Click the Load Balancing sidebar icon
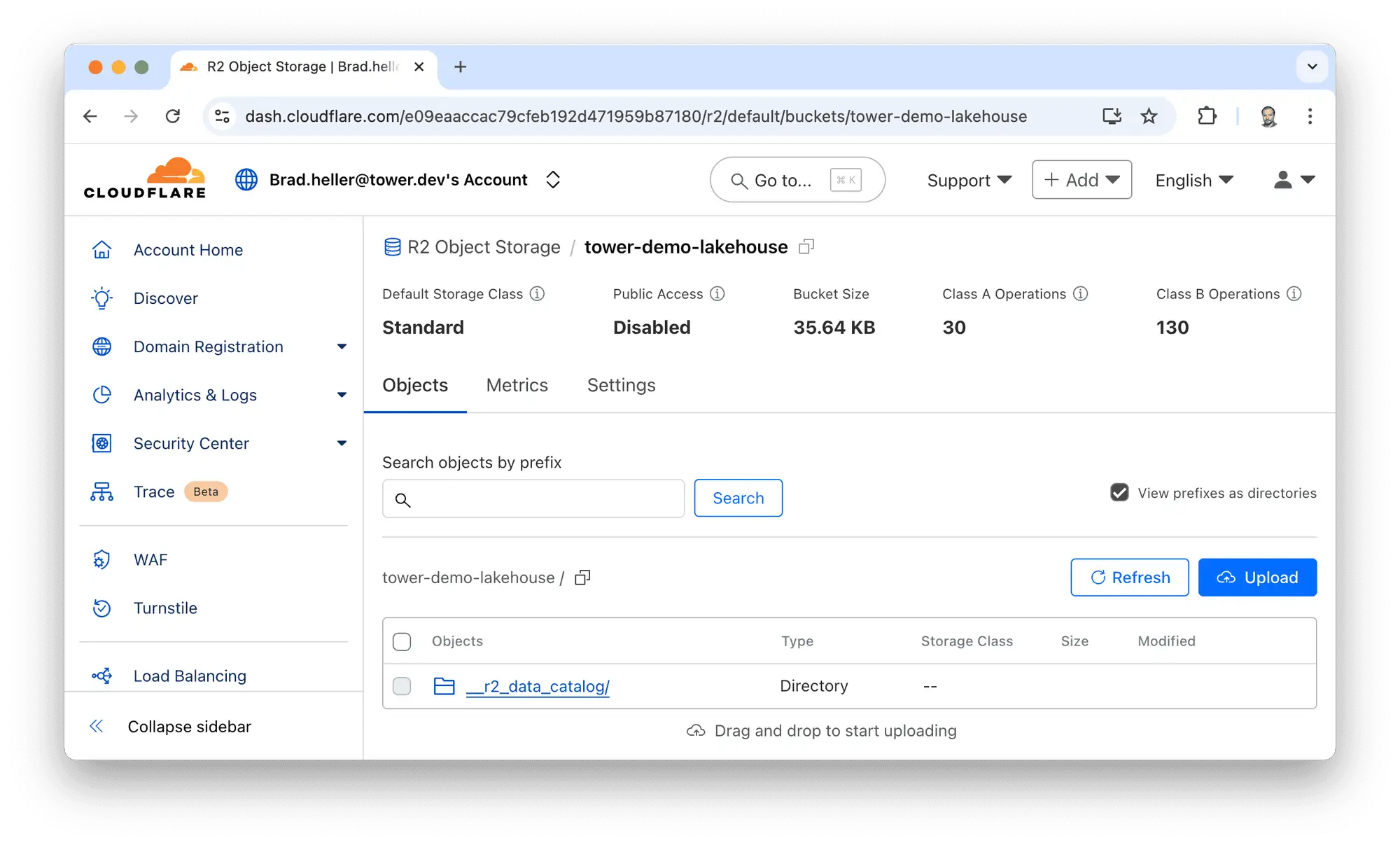The image size is (1400, 845). coord(101,676)
